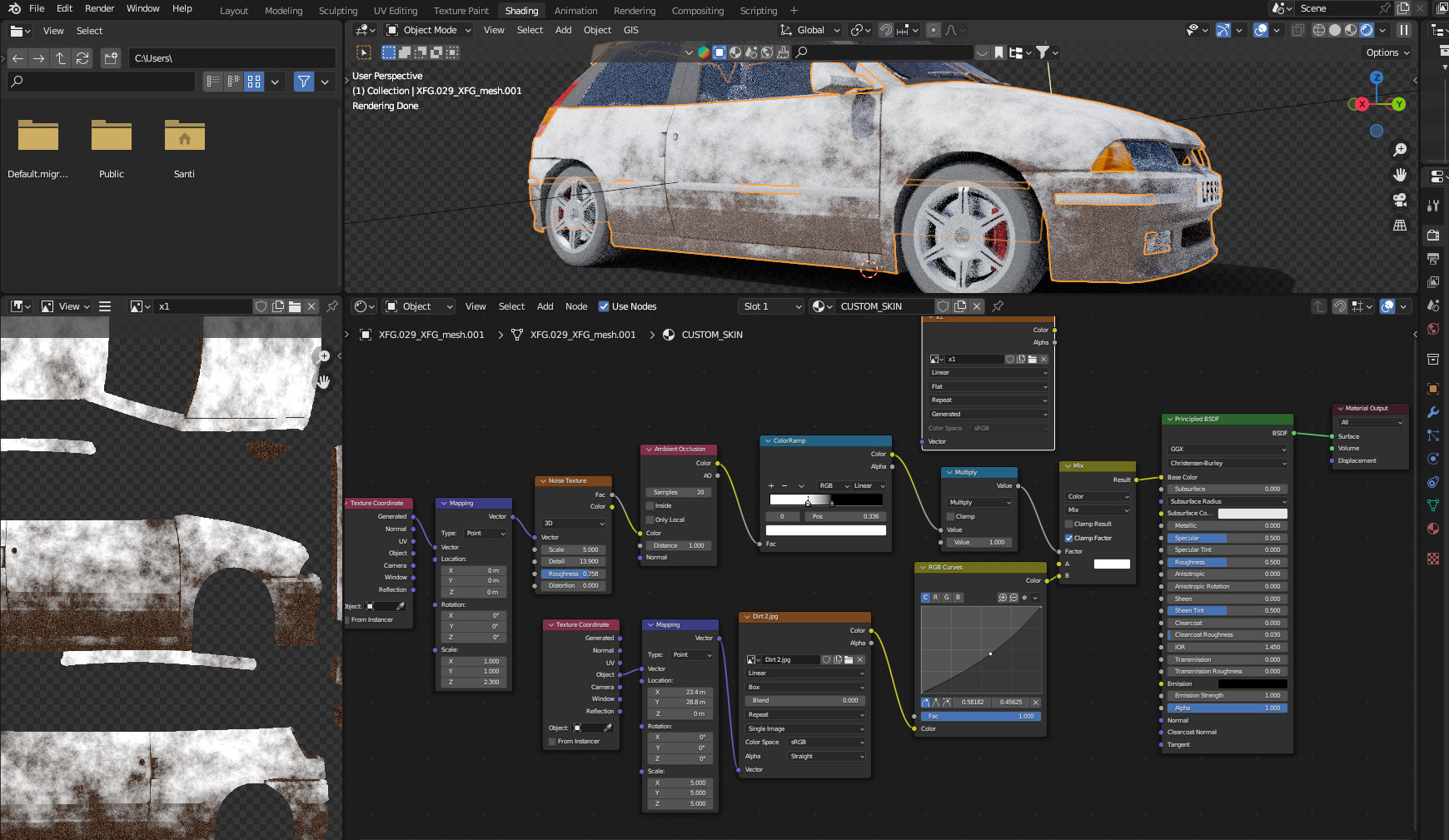Go to the parent directory
The image size is (1449, 840).
(x=61, y=58)
